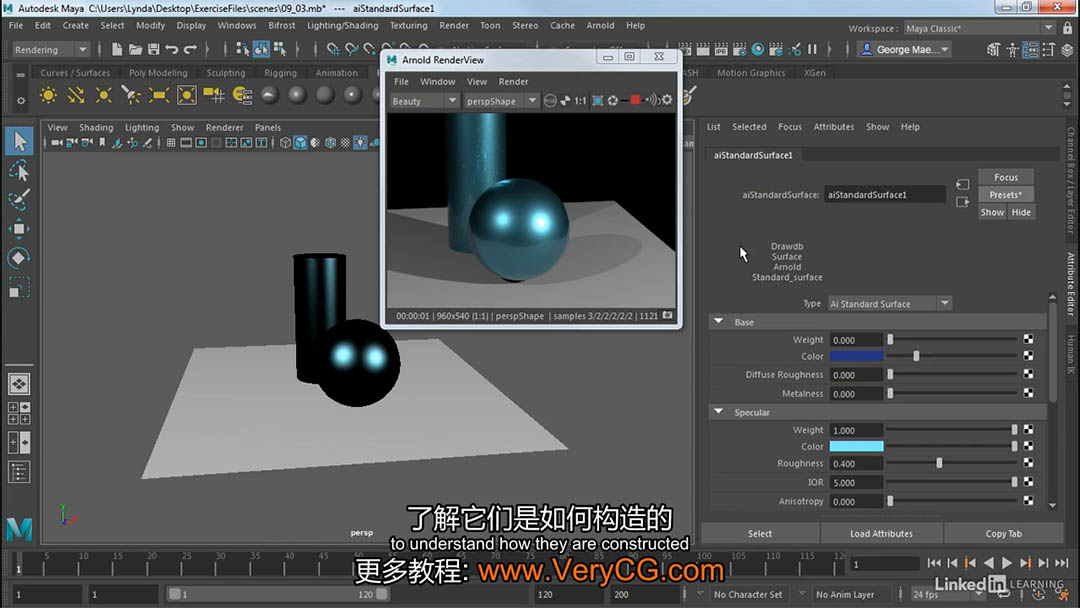This screenshot has height=608, width=1080.
Task: Toggle wireframe display in viewport
Action: pos(285,143)
